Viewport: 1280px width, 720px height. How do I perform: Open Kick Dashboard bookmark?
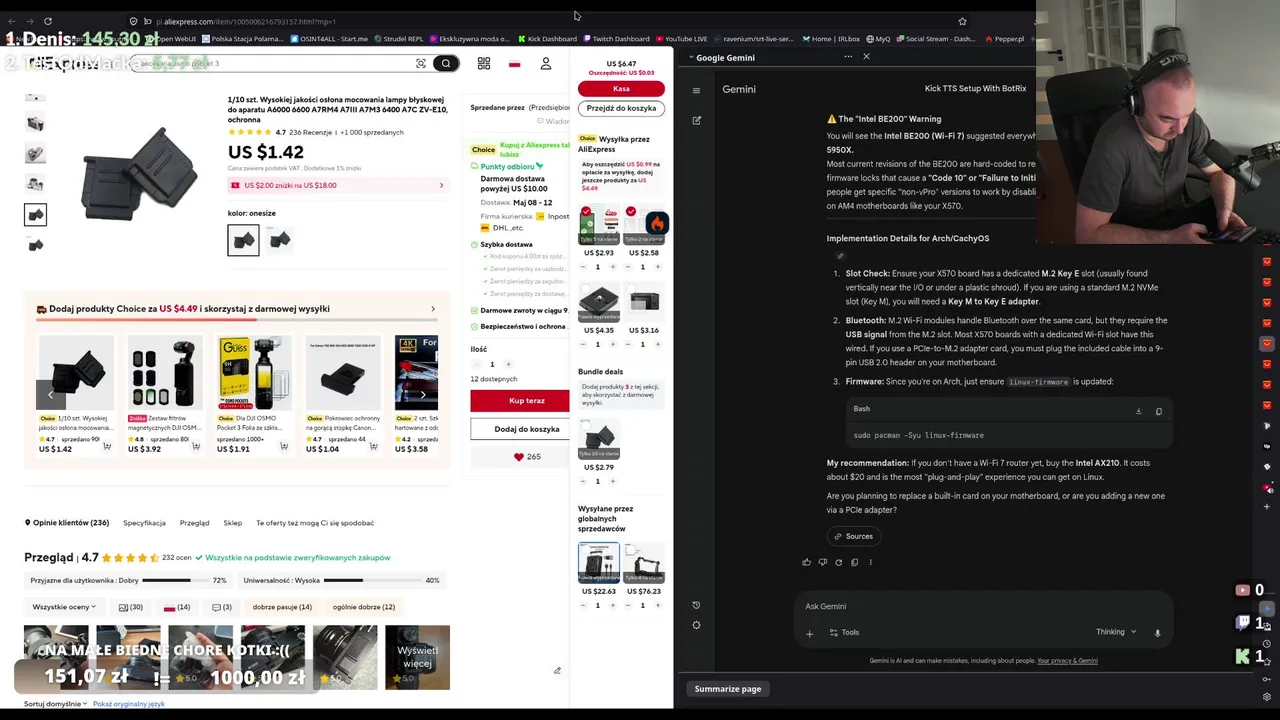tap(547, 39)
